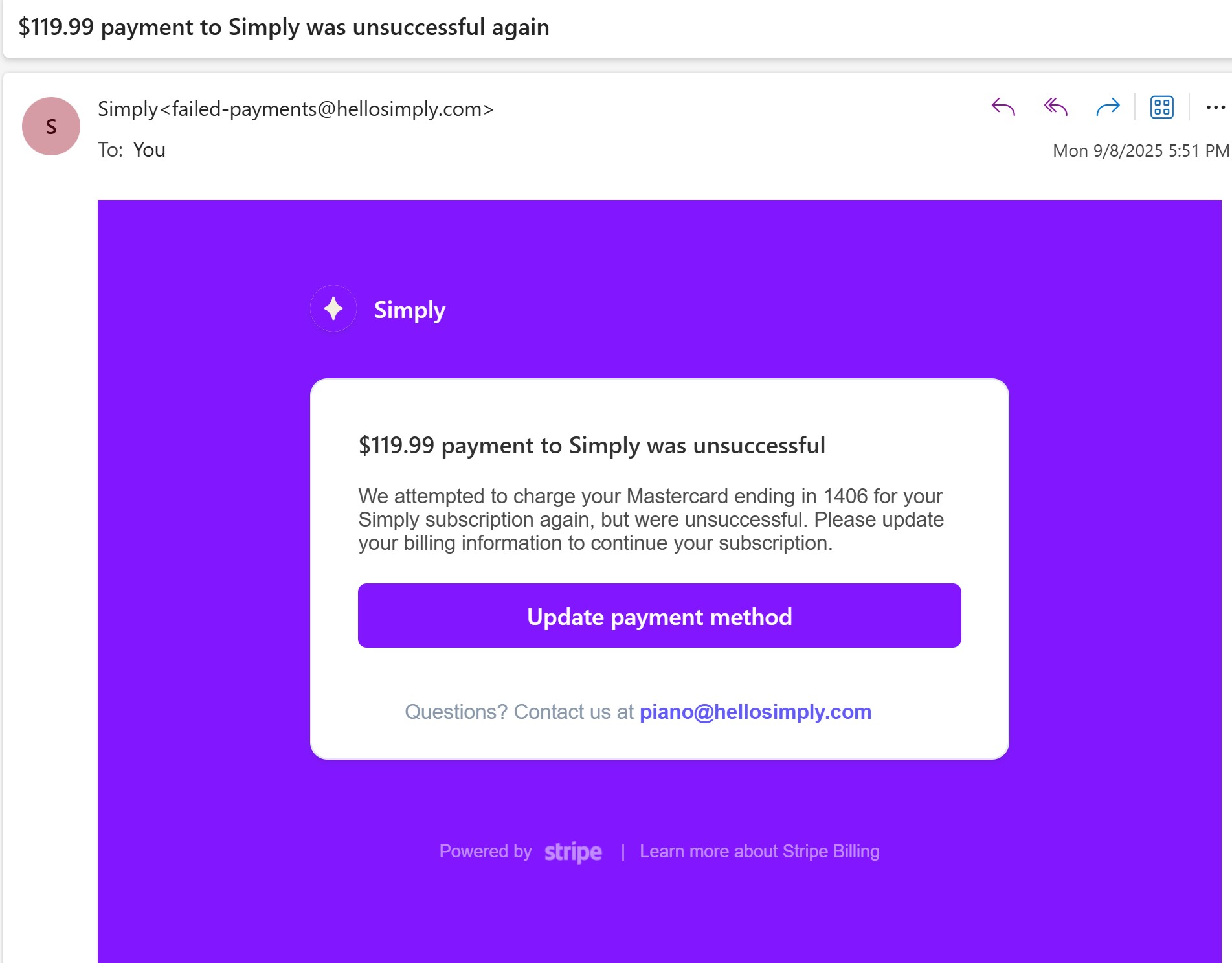Click the recipient name You
This screenshot has height=963, width=1232.
(x=150, y=150)
